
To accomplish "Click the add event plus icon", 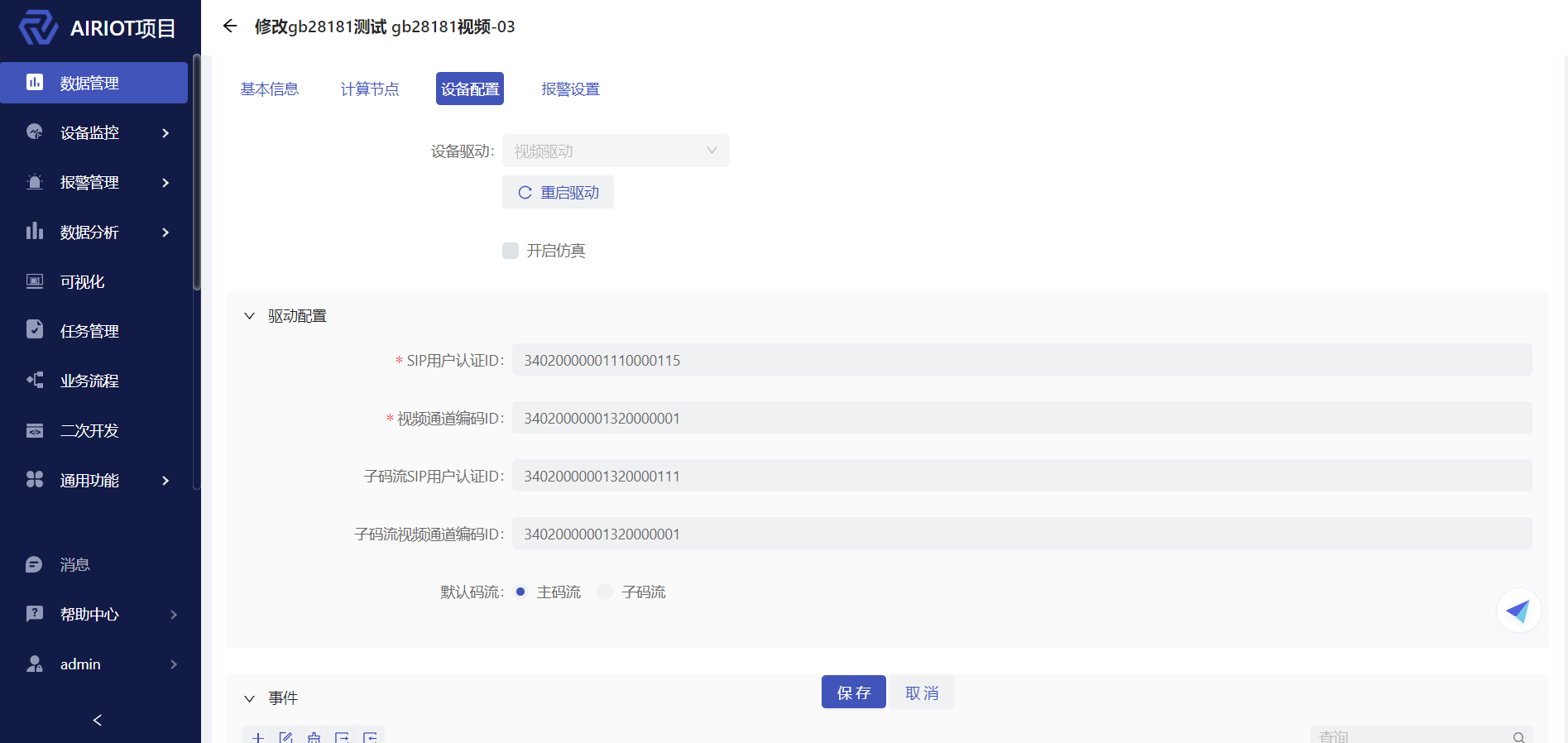I will point(258,737).
